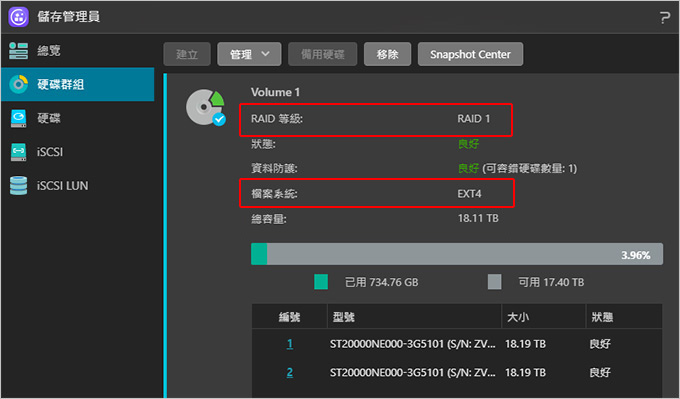Screen dimensions: 680x399
Task: Click the 已用 734.76 GB label
Action: [382, 282]
